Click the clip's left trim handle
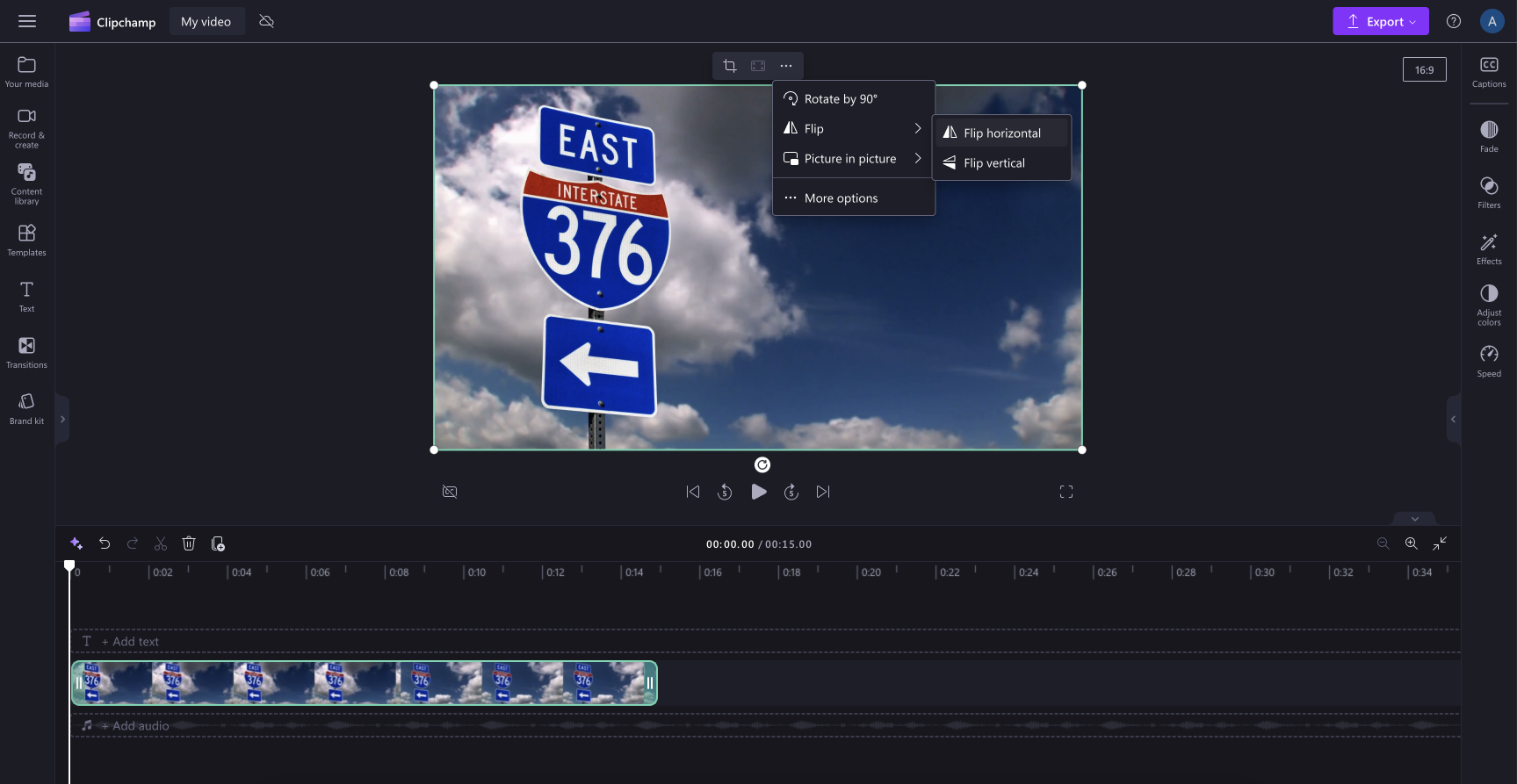The height and width of the screenshot is (784, 1517). (x=78, y=683)
